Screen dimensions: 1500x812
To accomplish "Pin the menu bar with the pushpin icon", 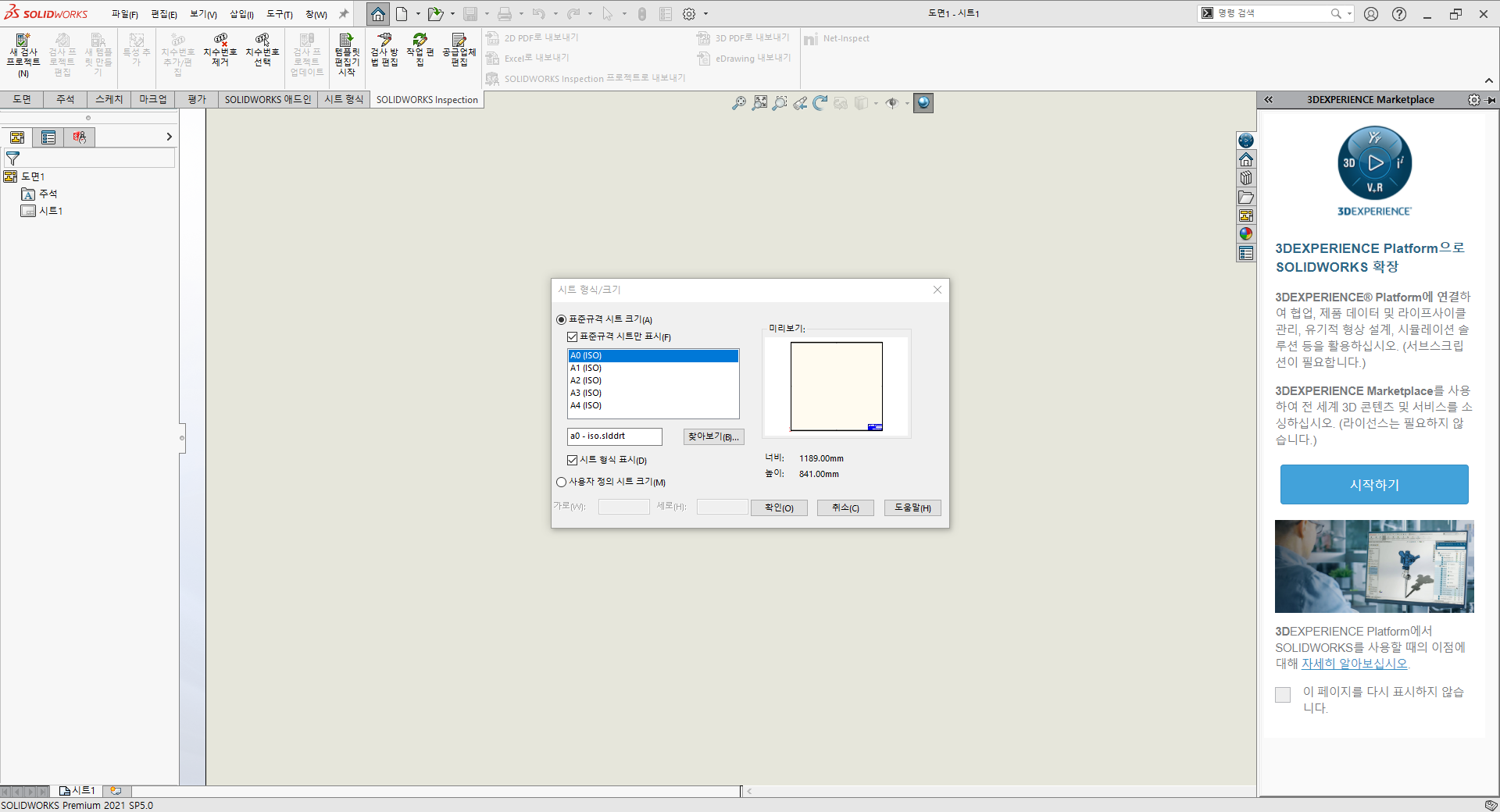I will pyautogui.click(x=343, y=14).
